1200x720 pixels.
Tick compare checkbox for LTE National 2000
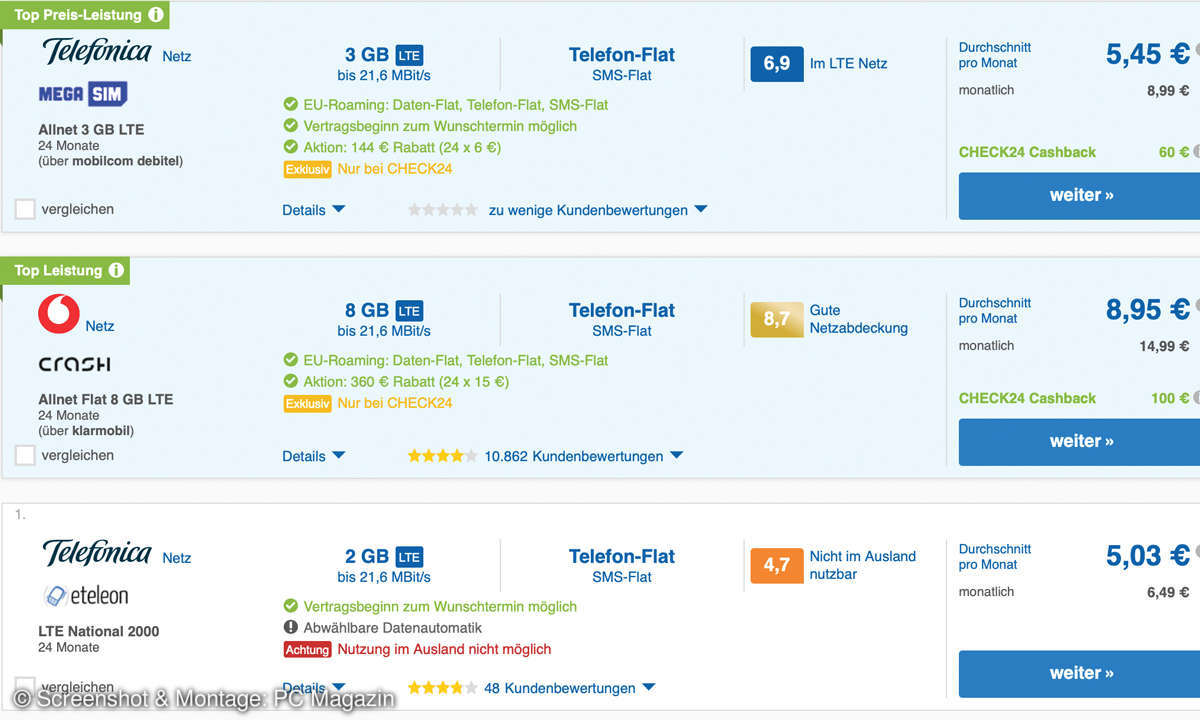[x=25, y=686]
